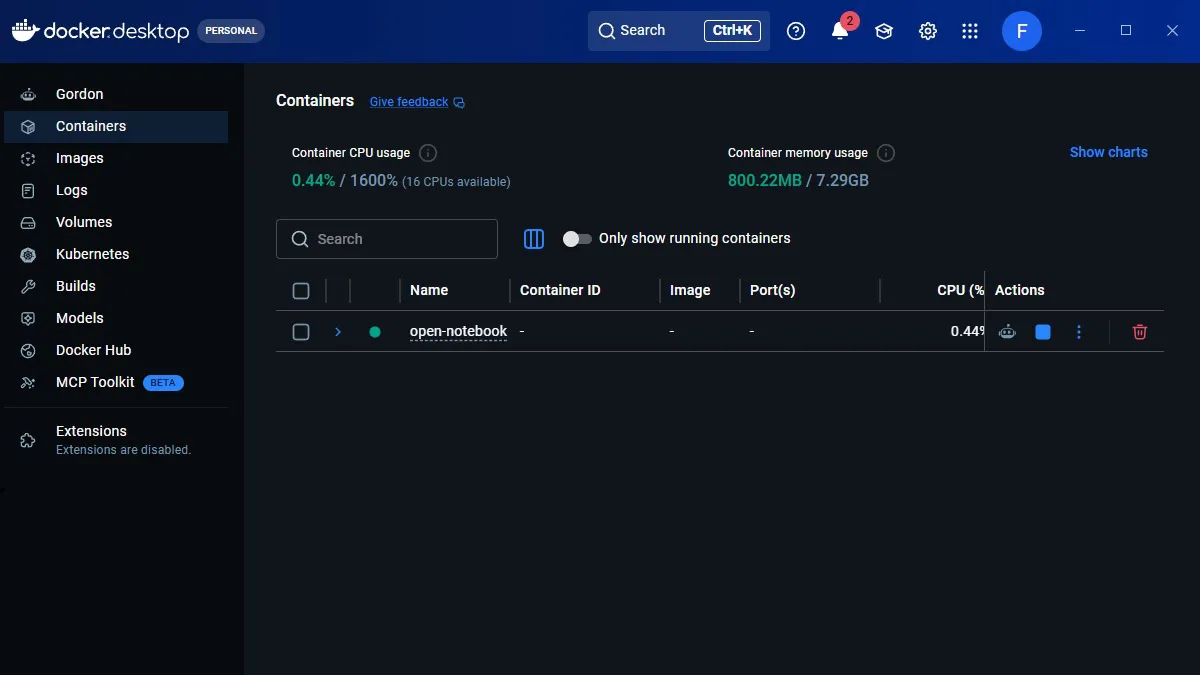Open Docker Hub in sidebar
This screenshot has width=1200, height=675.
(x=116, y=350)
